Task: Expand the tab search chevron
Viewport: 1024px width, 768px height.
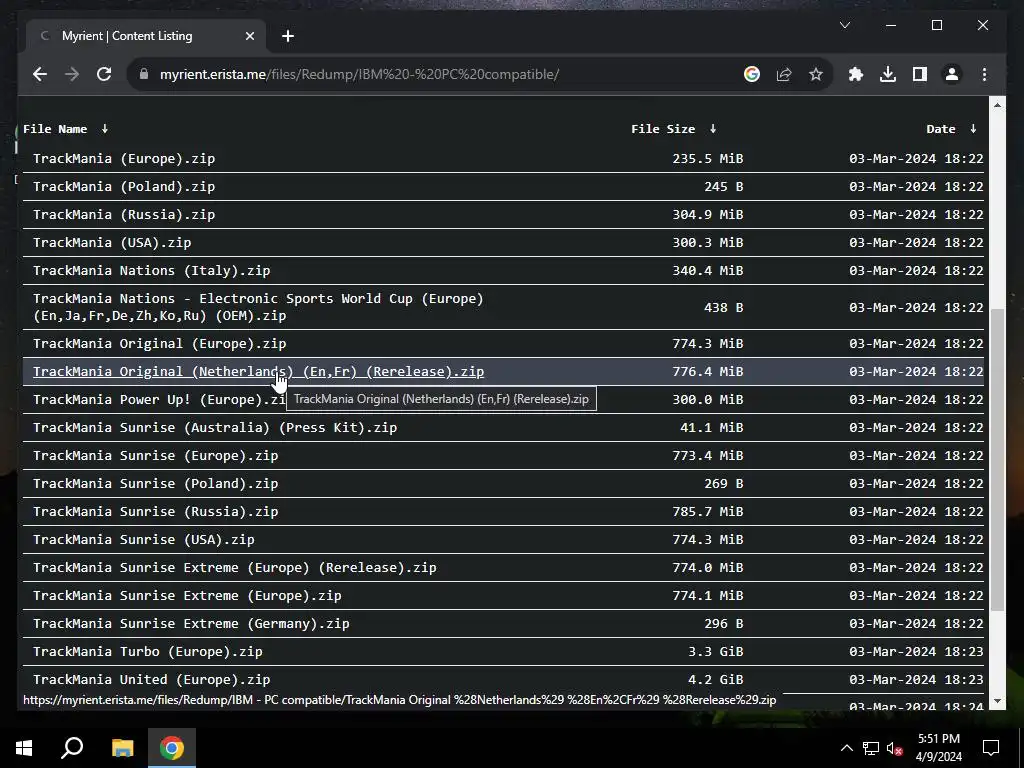Action: [844, 25]
